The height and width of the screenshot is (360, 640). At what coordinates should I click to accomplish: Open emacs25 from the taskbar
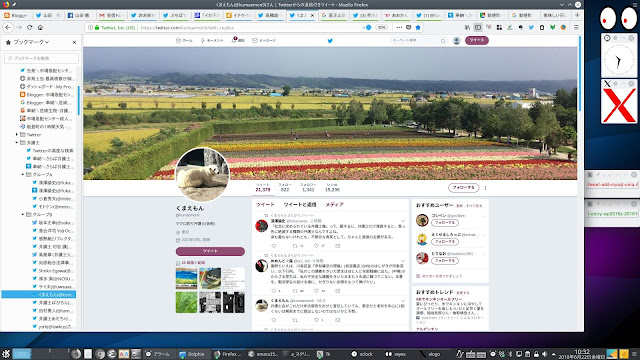coord(263,354)
